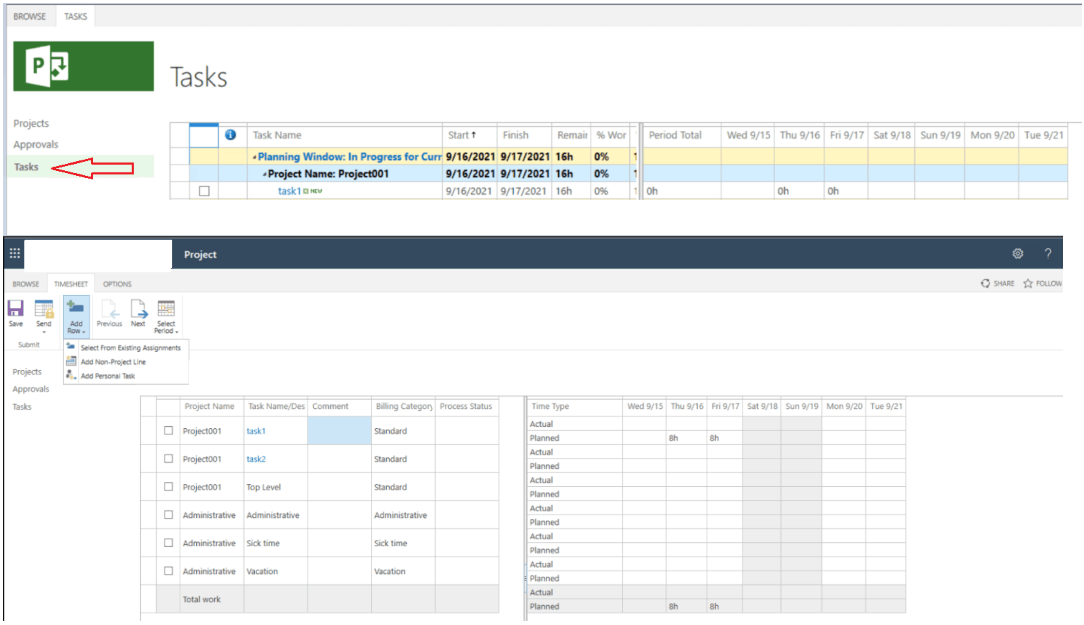Click the Comment cell for task1
The width and height of the screenshot is (1084, 625).
coord(339,430)
